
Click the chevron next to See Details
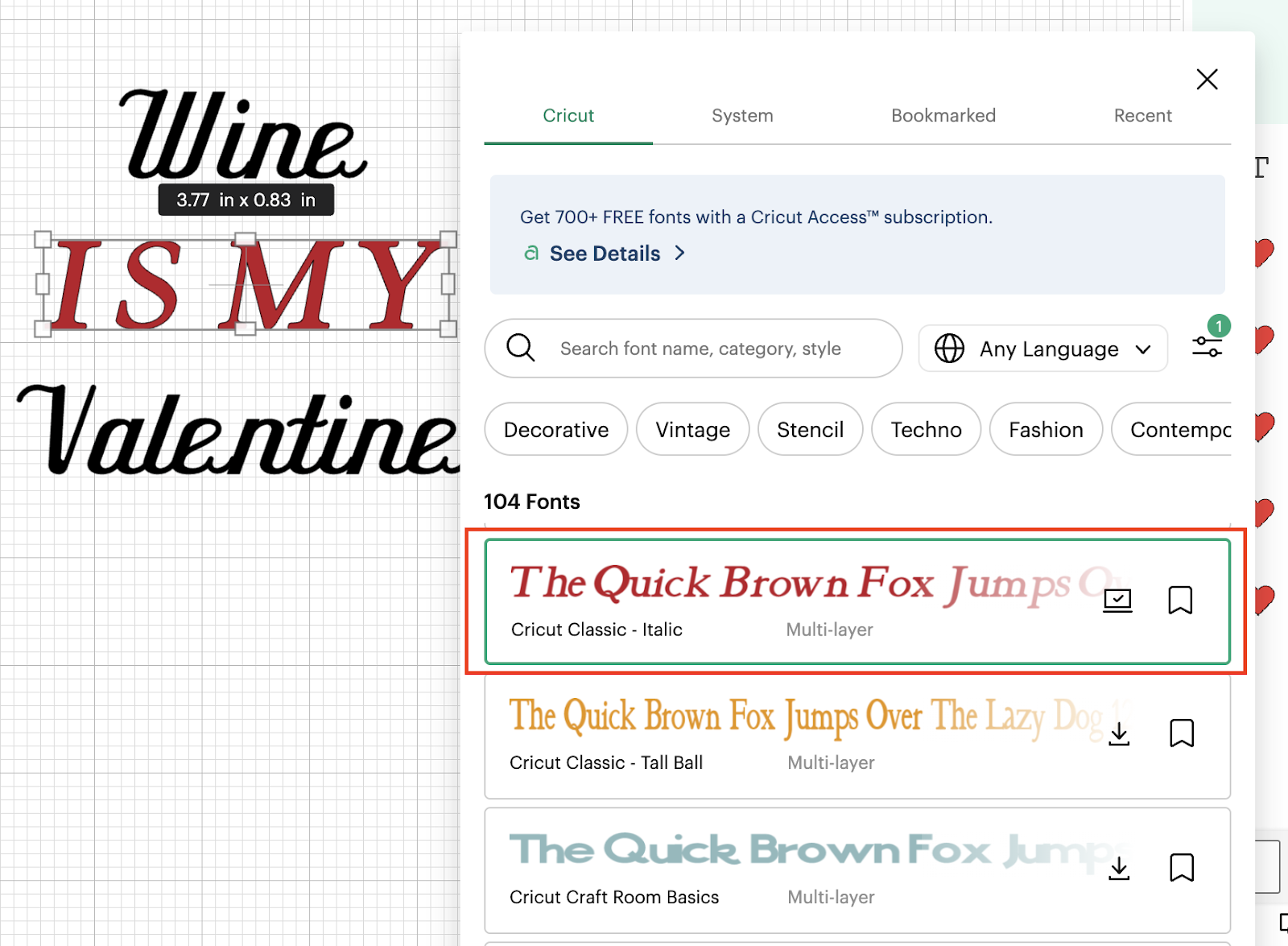tap(680, 253)
